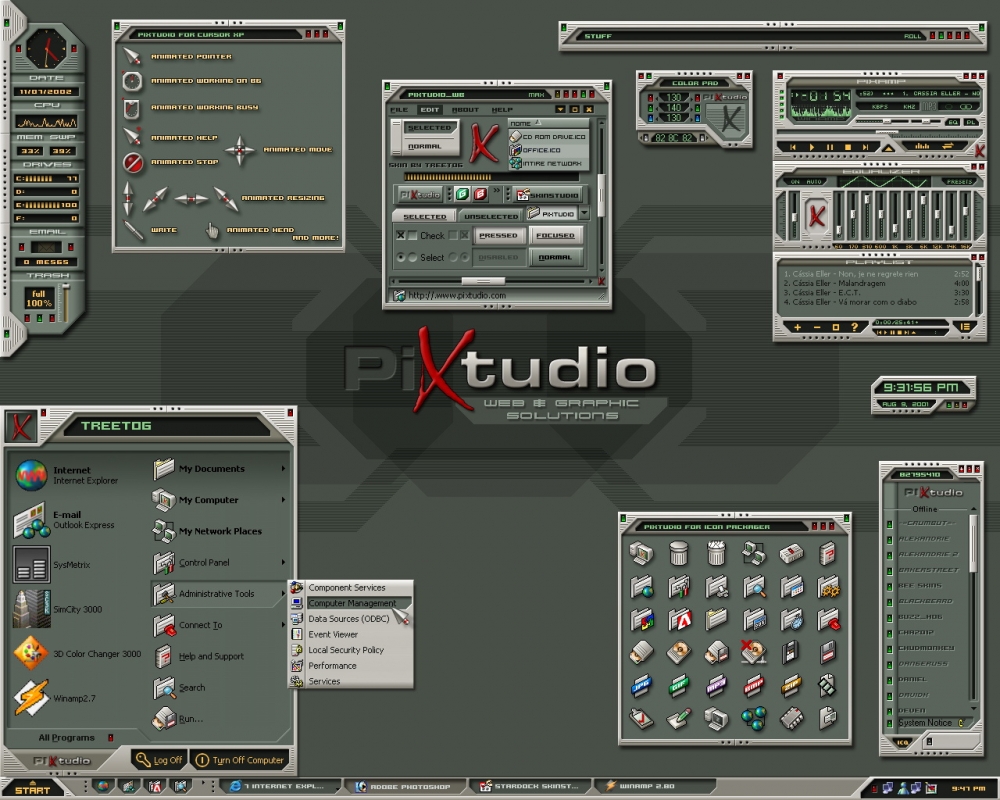
Task: Click the eject triangle in Pixamp
Action: point(888,148)
